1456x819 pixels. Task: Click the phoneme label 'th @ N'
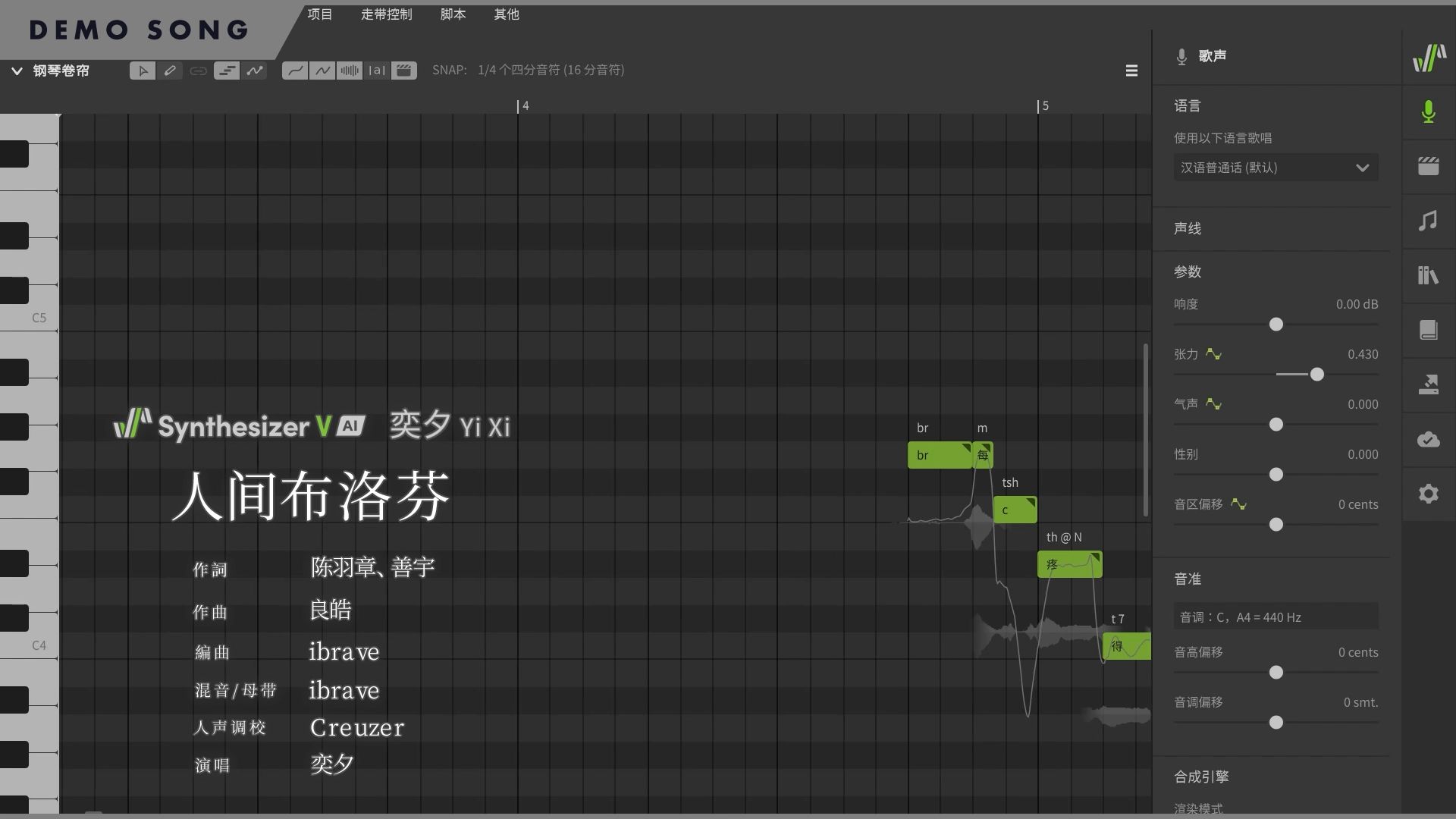1064,537
